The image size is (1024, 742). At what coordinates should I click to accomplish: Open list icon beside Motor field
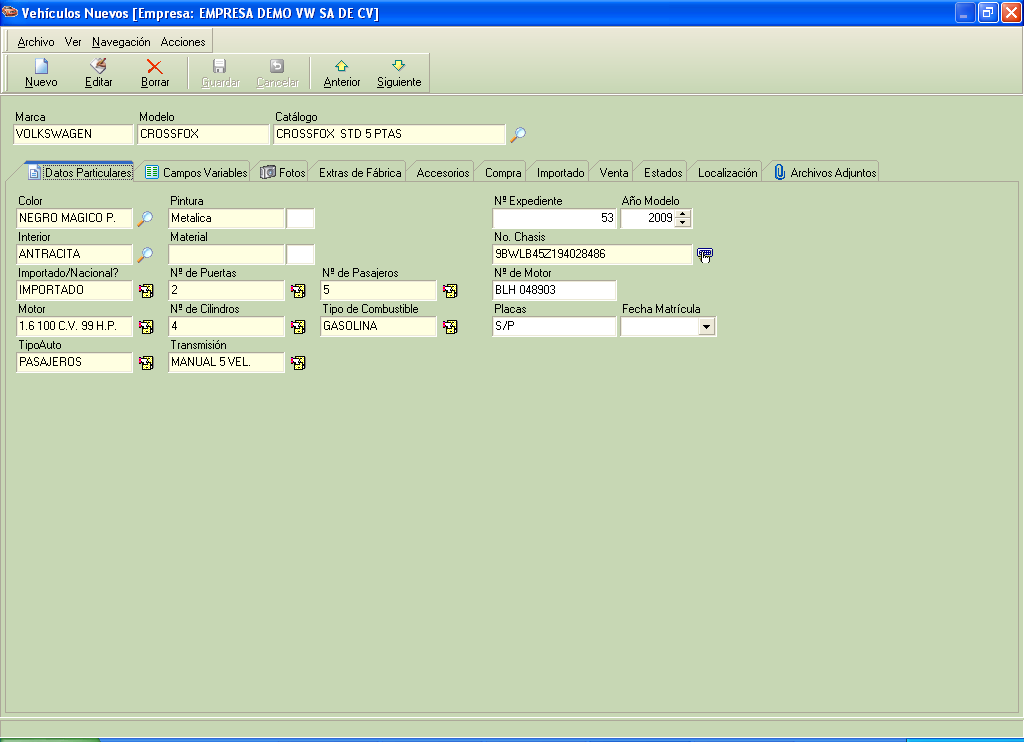[x=146, y=327]
